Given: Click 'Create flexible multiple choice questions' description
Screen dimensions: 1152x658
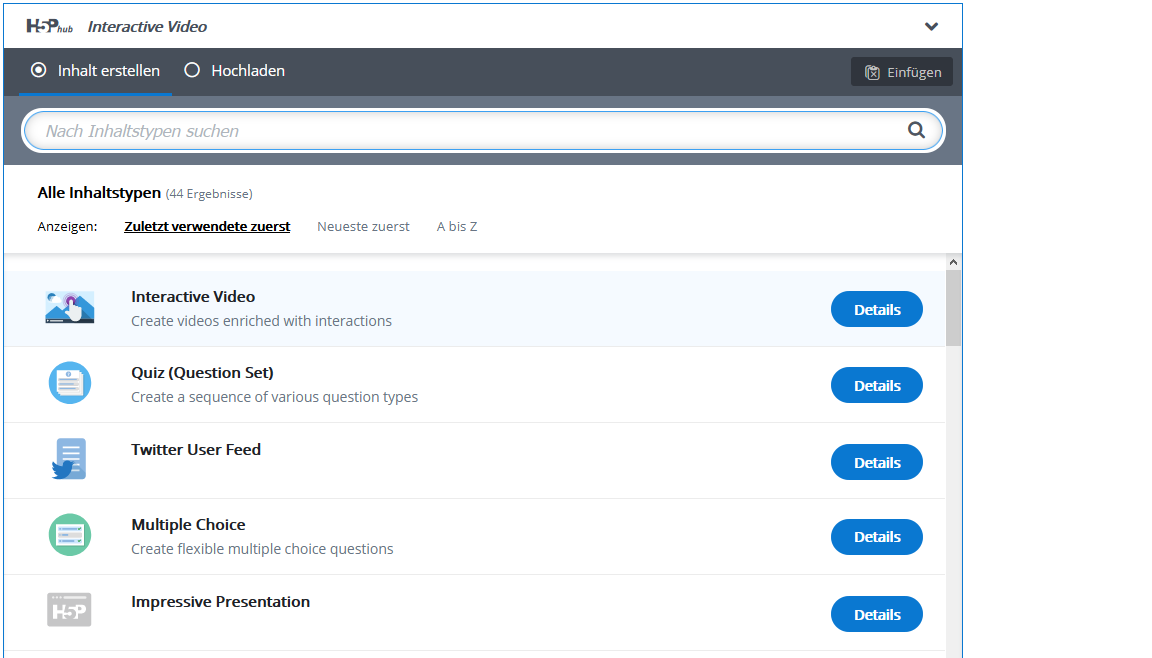Looking at the screenshot, I should pyautogui.click(x=262, y=549).
